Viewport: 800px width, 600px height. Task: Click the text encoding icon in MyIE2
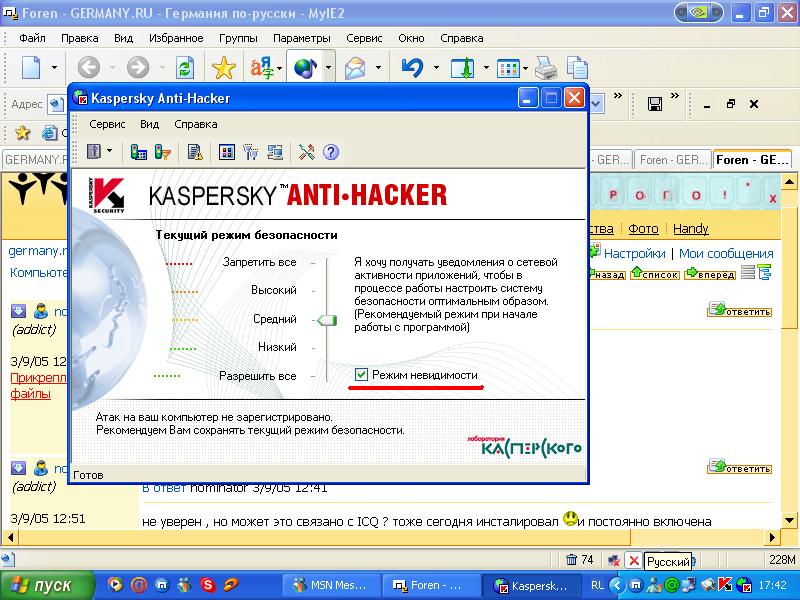pyautogui.click(x=262, y=67)
